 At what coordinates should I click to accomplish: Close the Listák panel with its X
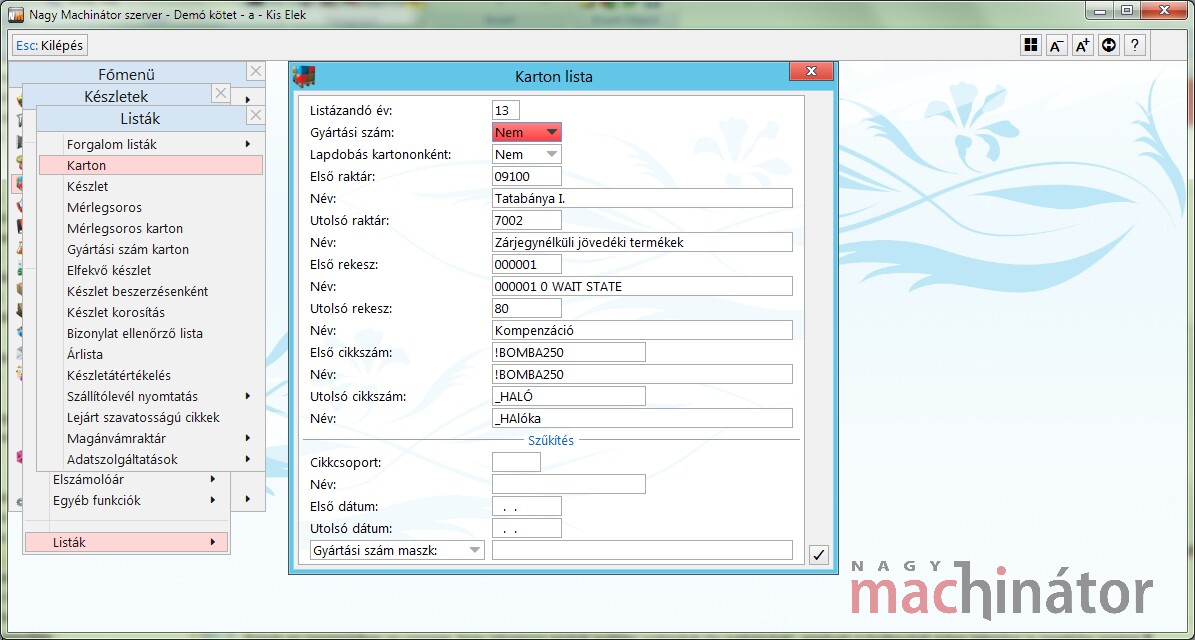(256, 115)
